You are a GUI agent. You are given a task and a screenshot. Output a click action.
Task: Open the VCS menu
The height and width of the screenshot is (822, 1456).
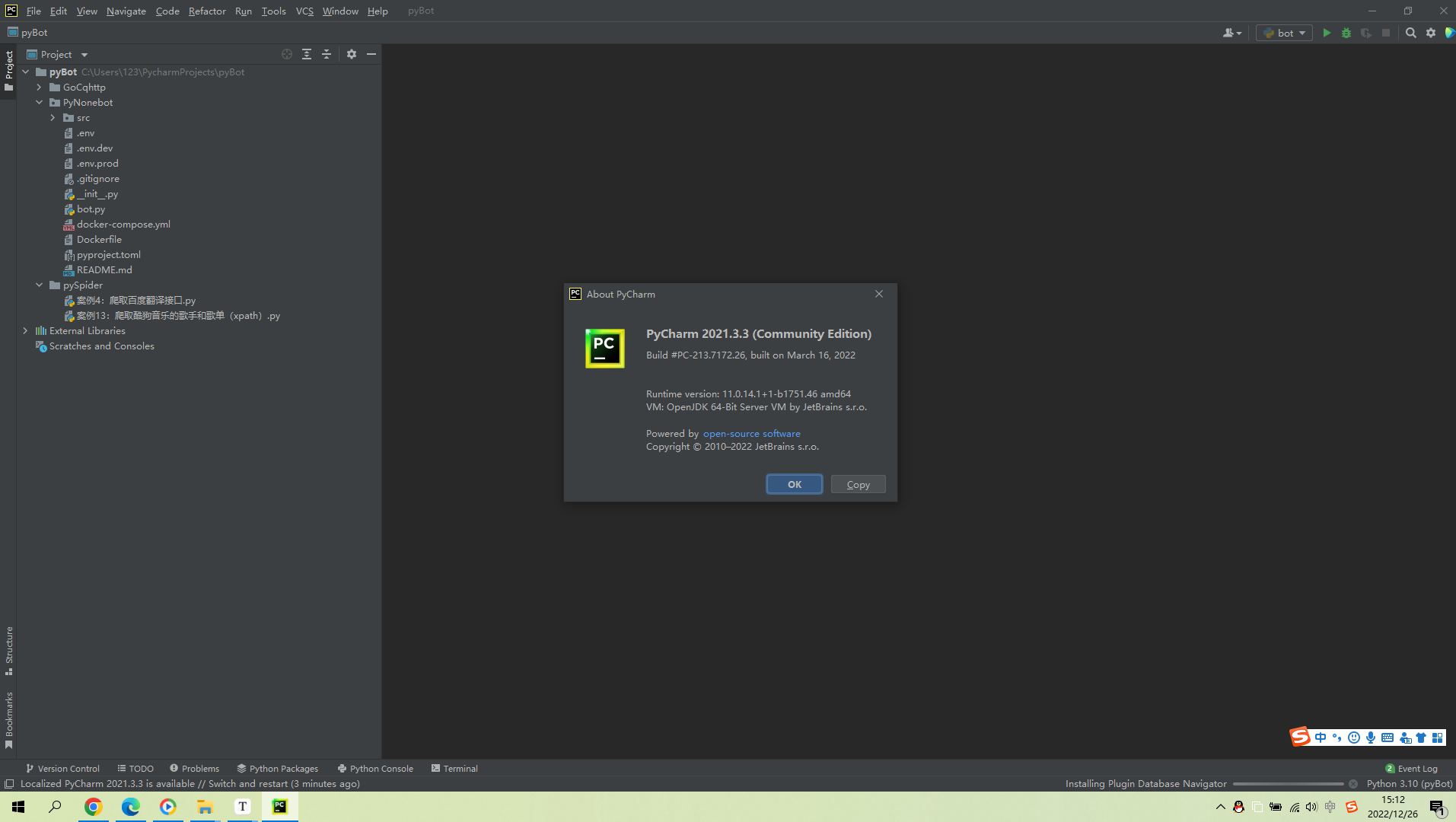[304, 11]
